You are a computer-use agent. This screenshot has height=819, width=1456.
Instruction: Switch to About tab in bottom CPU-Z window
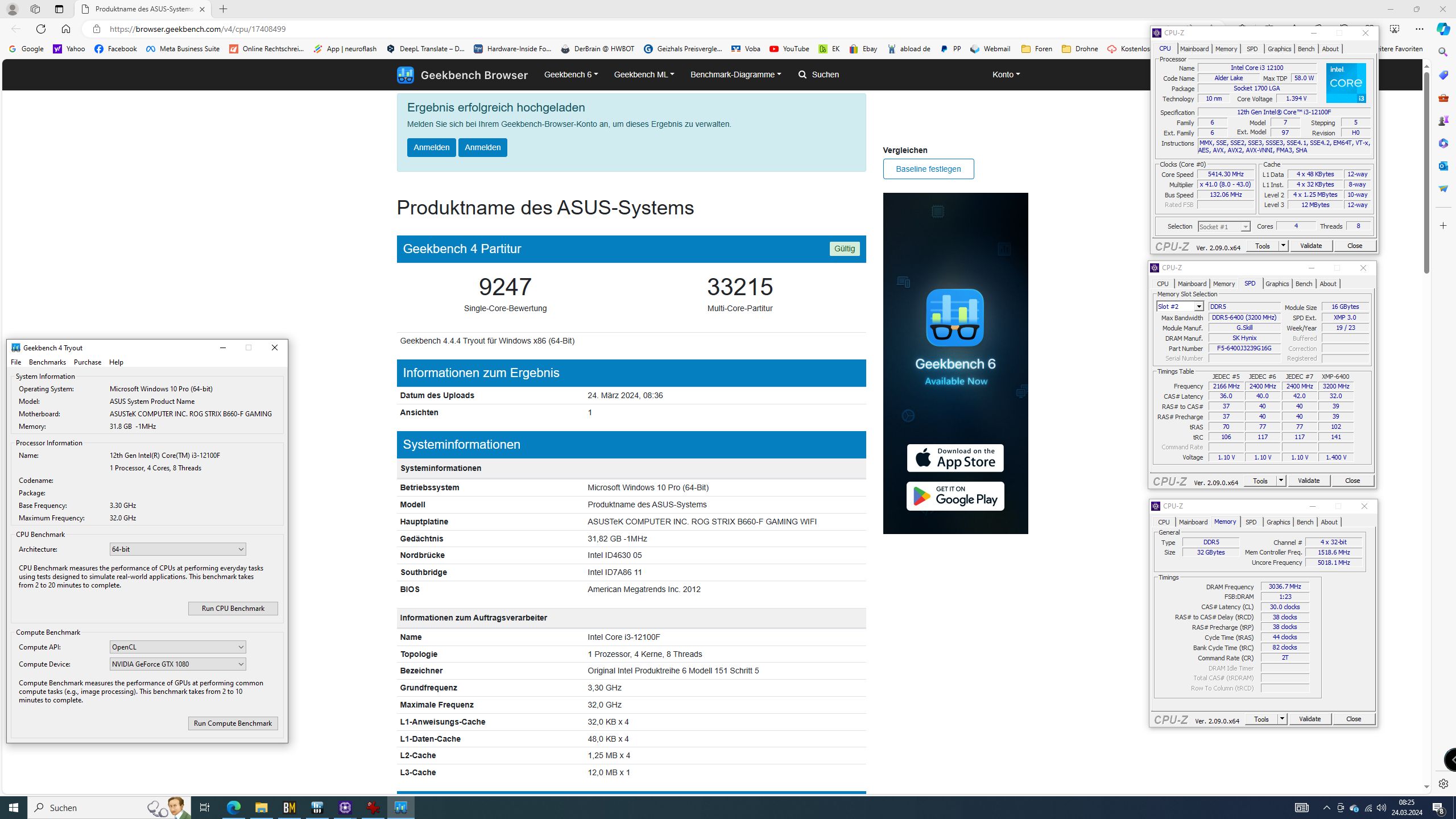1329,522
